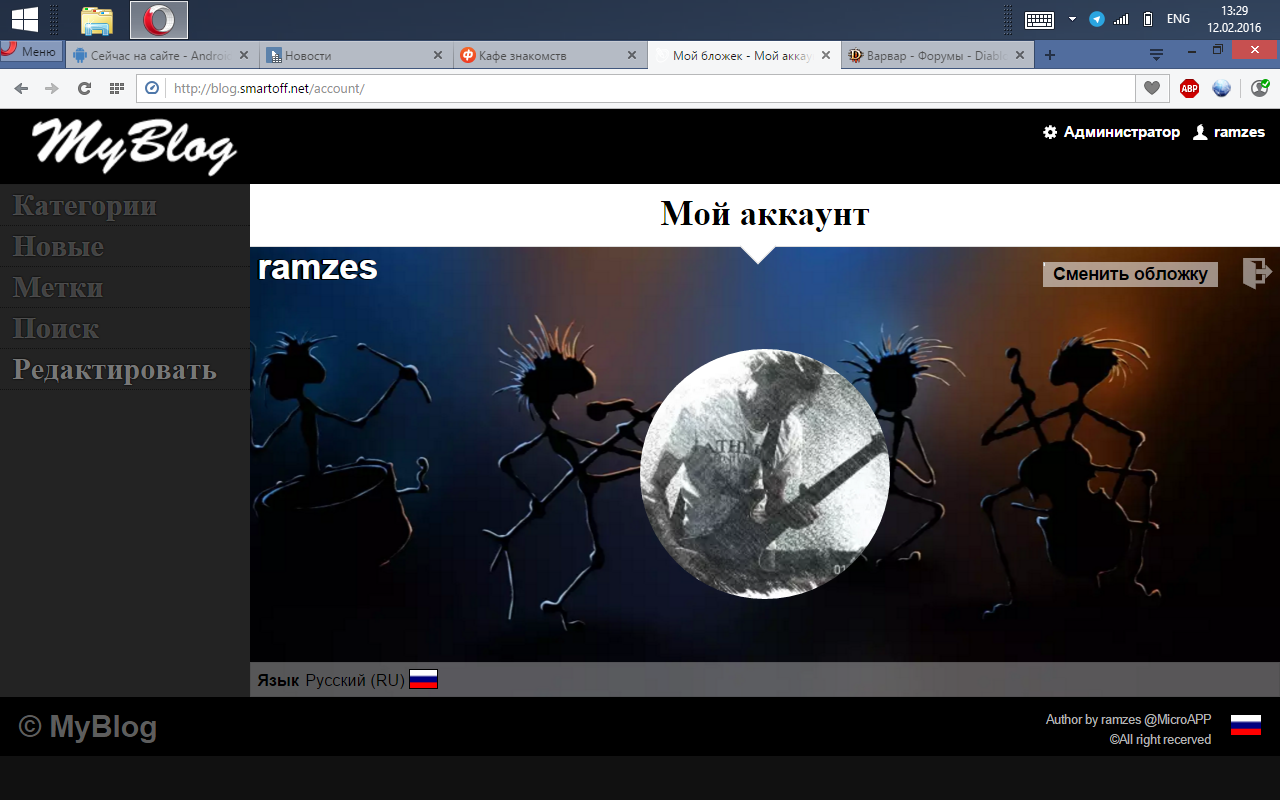Click the Russian flag in the footer

click(1246, 726)
